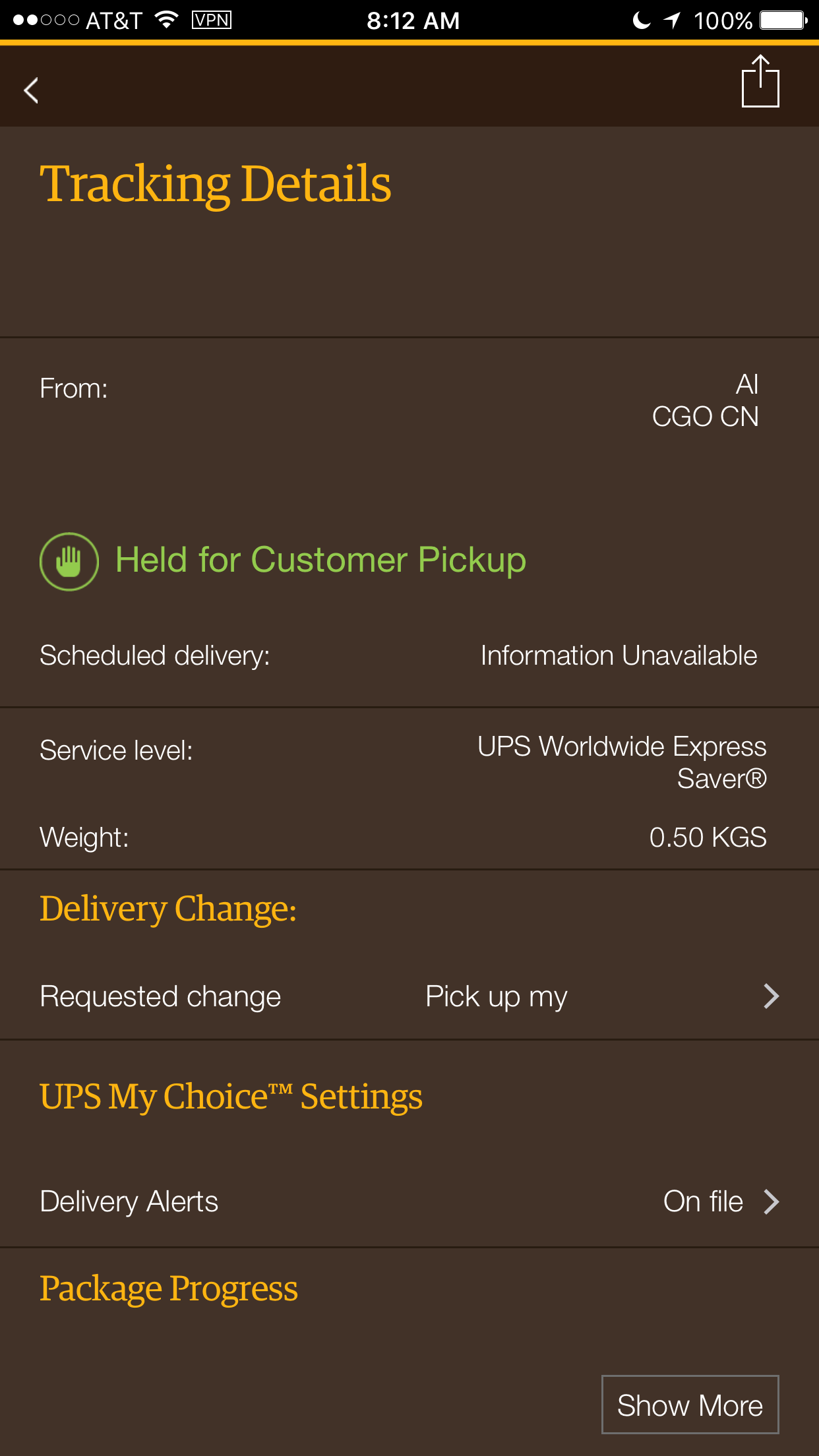Tap the location arrow status icon
The width and height of the screenshot is (819, 1456).
tap(672, 20)
